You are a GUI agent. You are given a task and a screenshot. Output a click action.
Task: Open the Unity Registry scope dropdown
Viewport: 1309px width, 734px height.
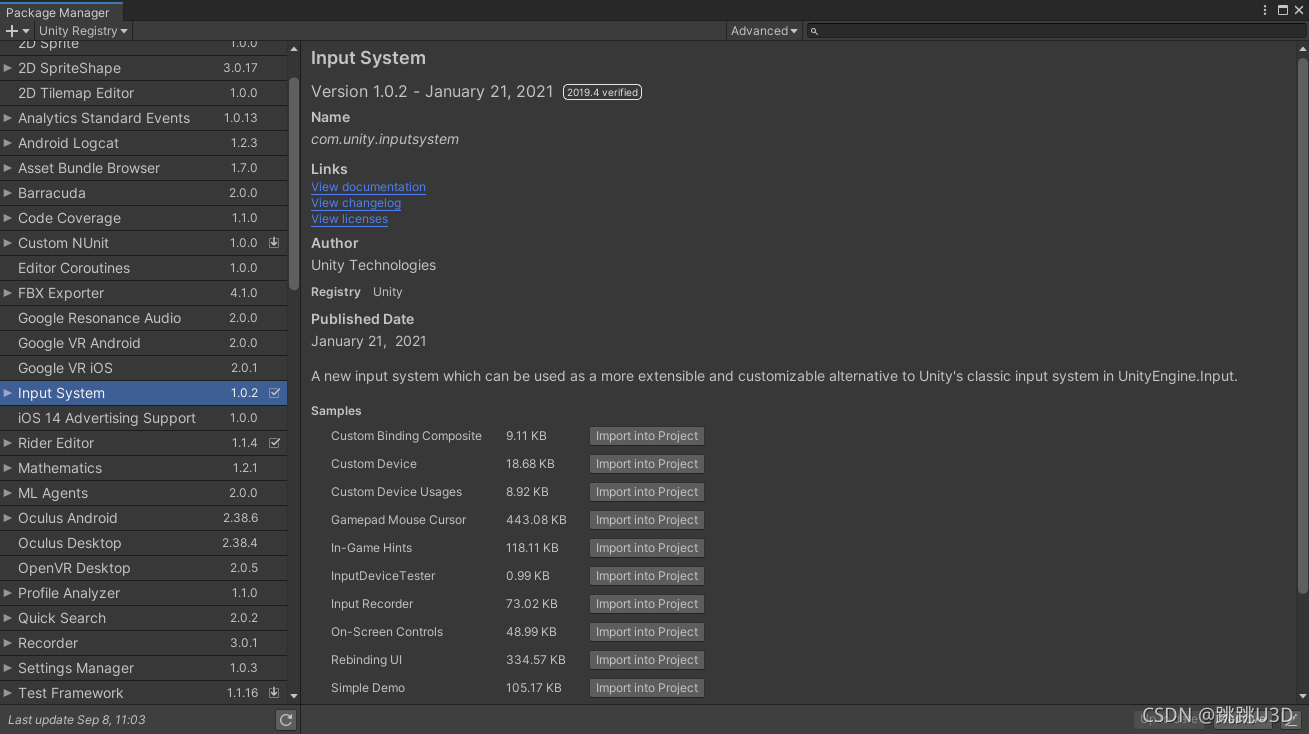pos(83,31)
